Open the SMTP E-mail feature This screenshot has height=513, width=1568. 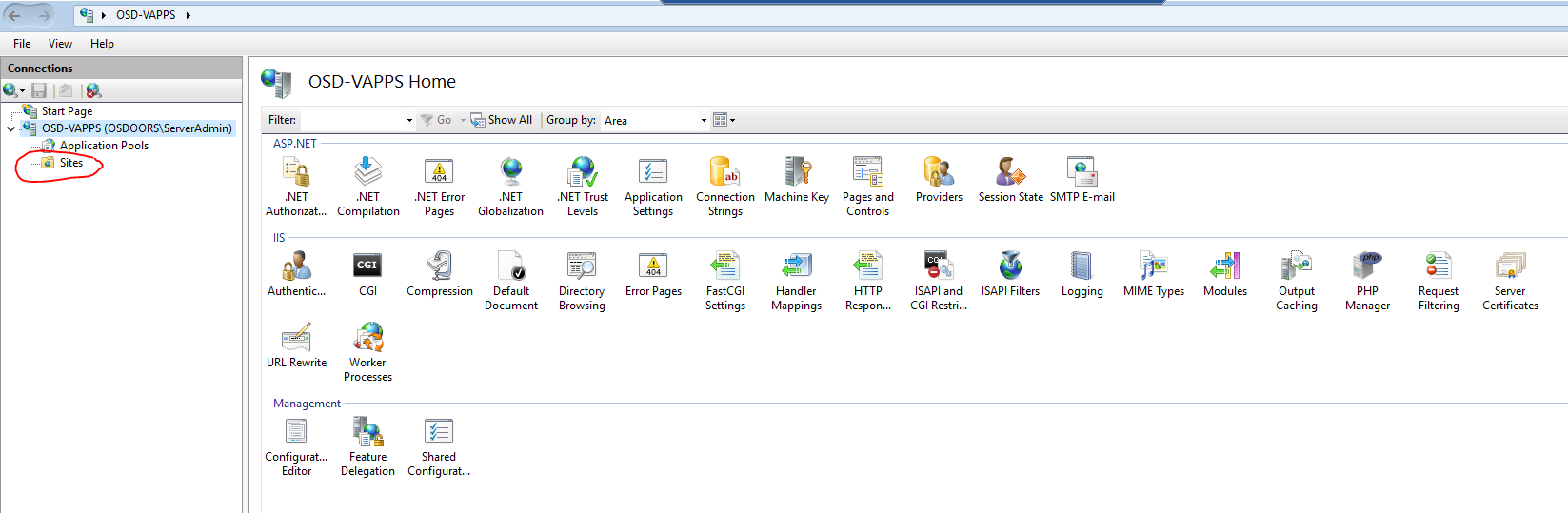click(x=1082, y=179)
